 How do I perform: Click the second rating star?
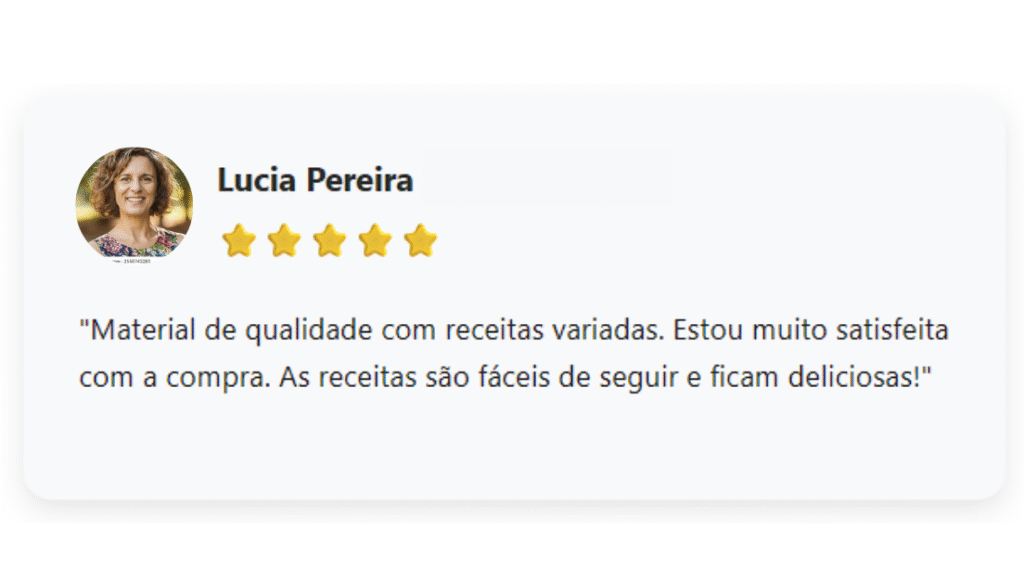[x=285, y=240]
